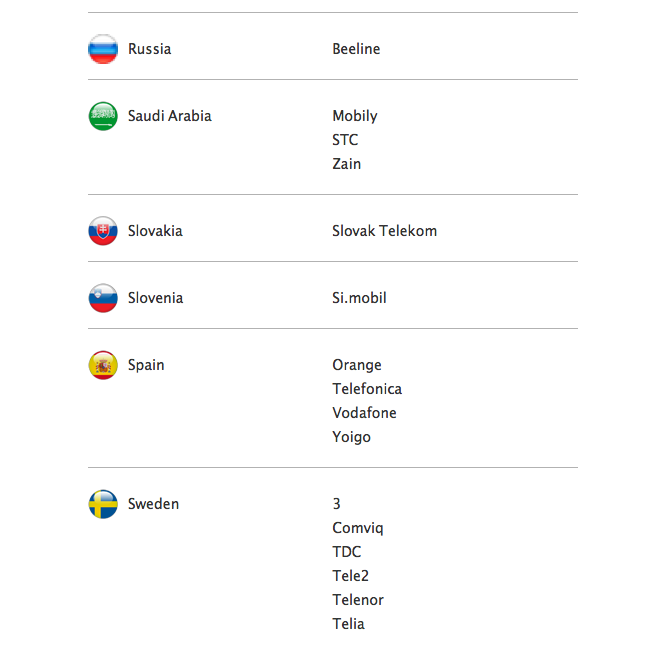The height and width of the screenshot is (651, 670).
Task: Click the Beeline carrier text
Action: click(356, 49)
